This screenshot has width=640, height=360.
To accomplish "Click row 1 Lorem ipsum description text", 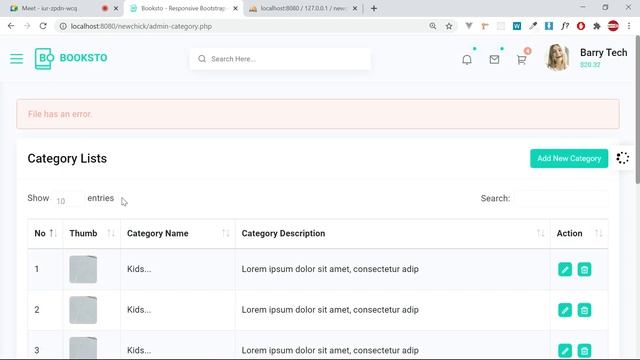I will point(330,269).
